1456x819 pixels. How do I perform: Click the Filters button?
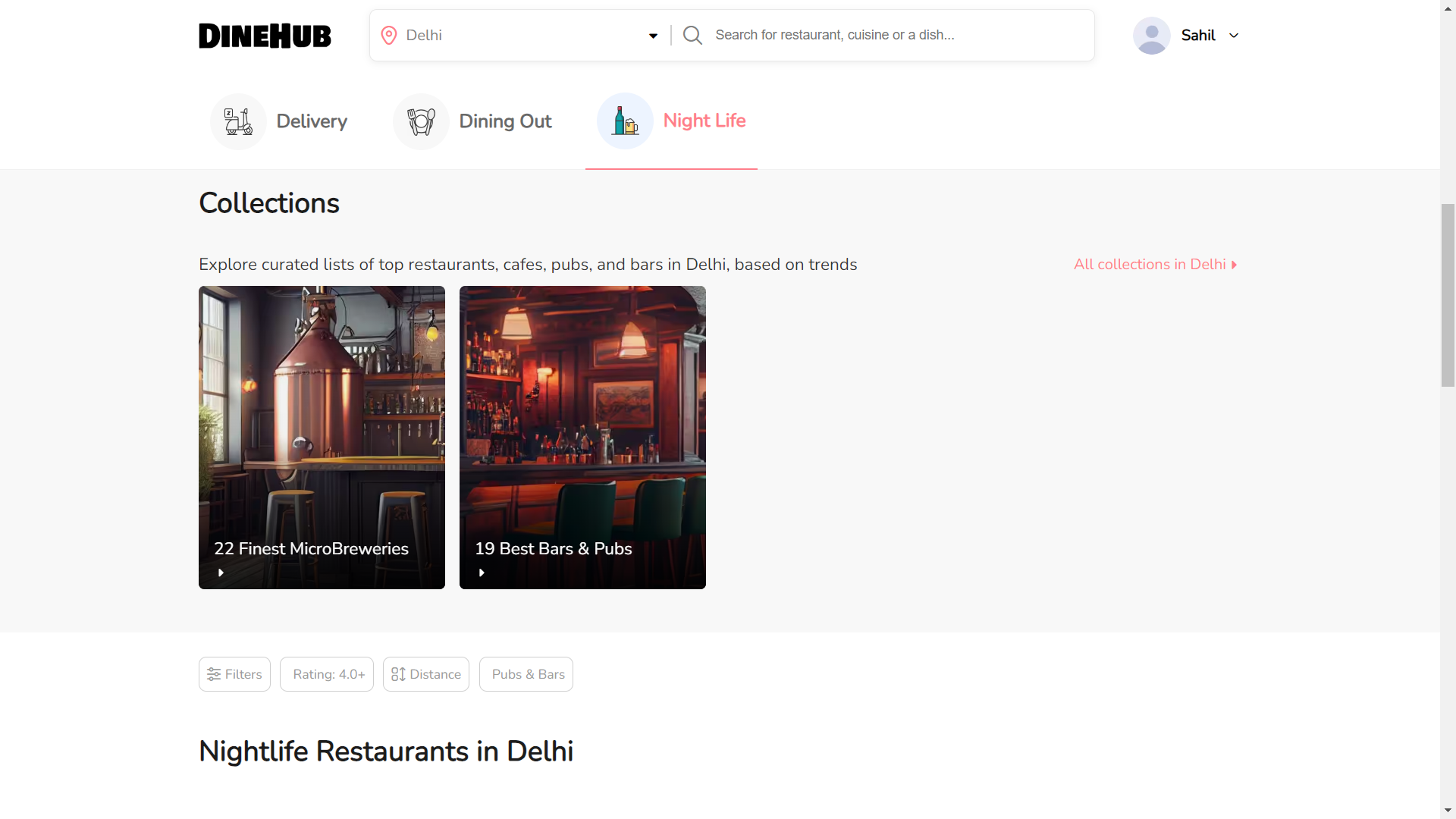pyautogui.click(x=234, y=673)
